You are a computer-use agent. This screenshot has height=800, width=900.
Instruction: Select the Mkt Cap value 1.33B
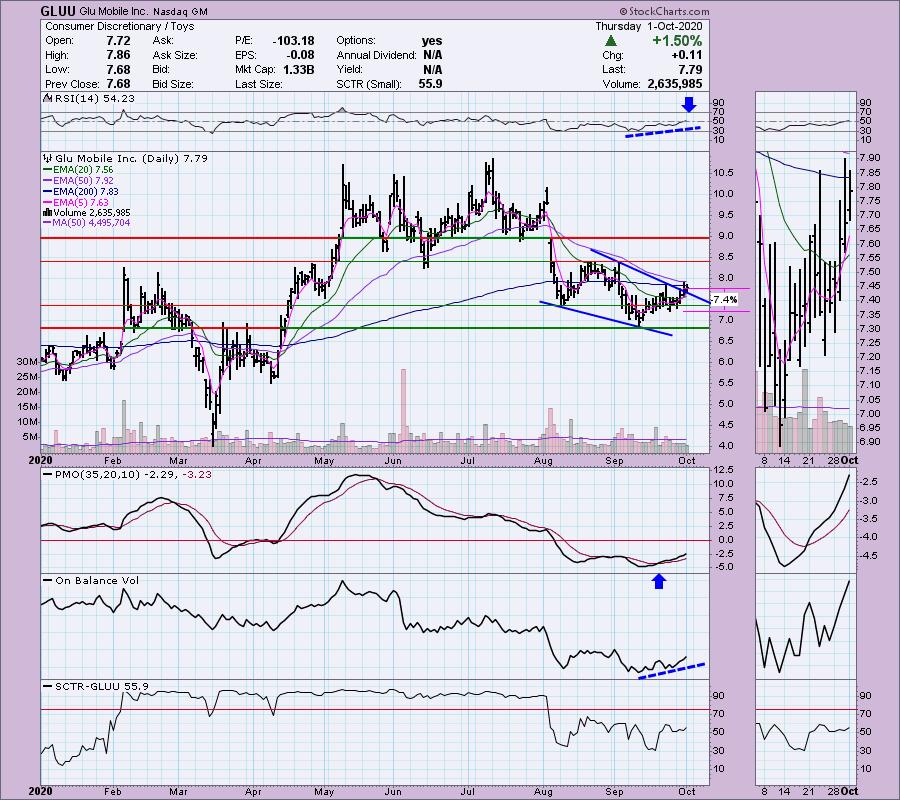pyautogui.click(x=298, y=69)
